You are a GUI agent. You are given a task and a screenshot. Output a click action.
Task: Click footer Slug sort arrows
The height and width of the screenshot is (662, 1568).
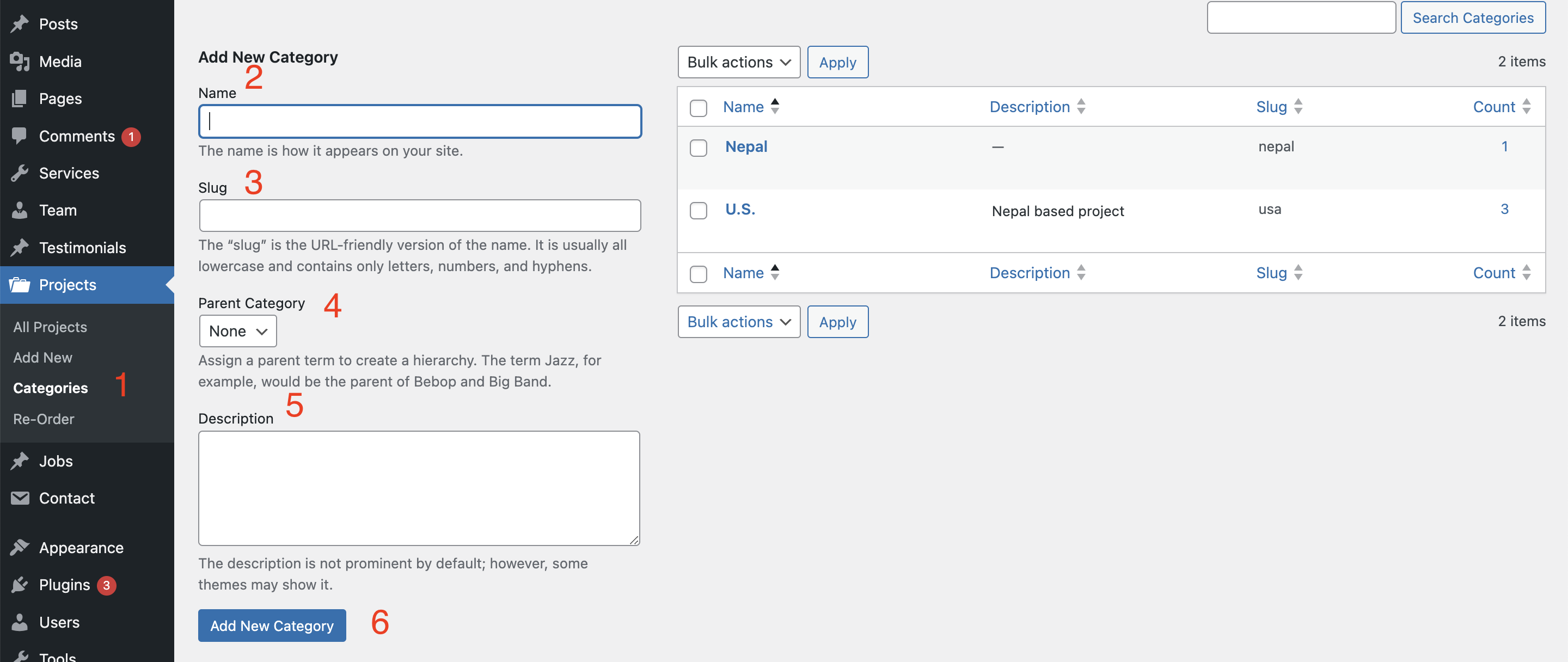tap(1298, 273)
